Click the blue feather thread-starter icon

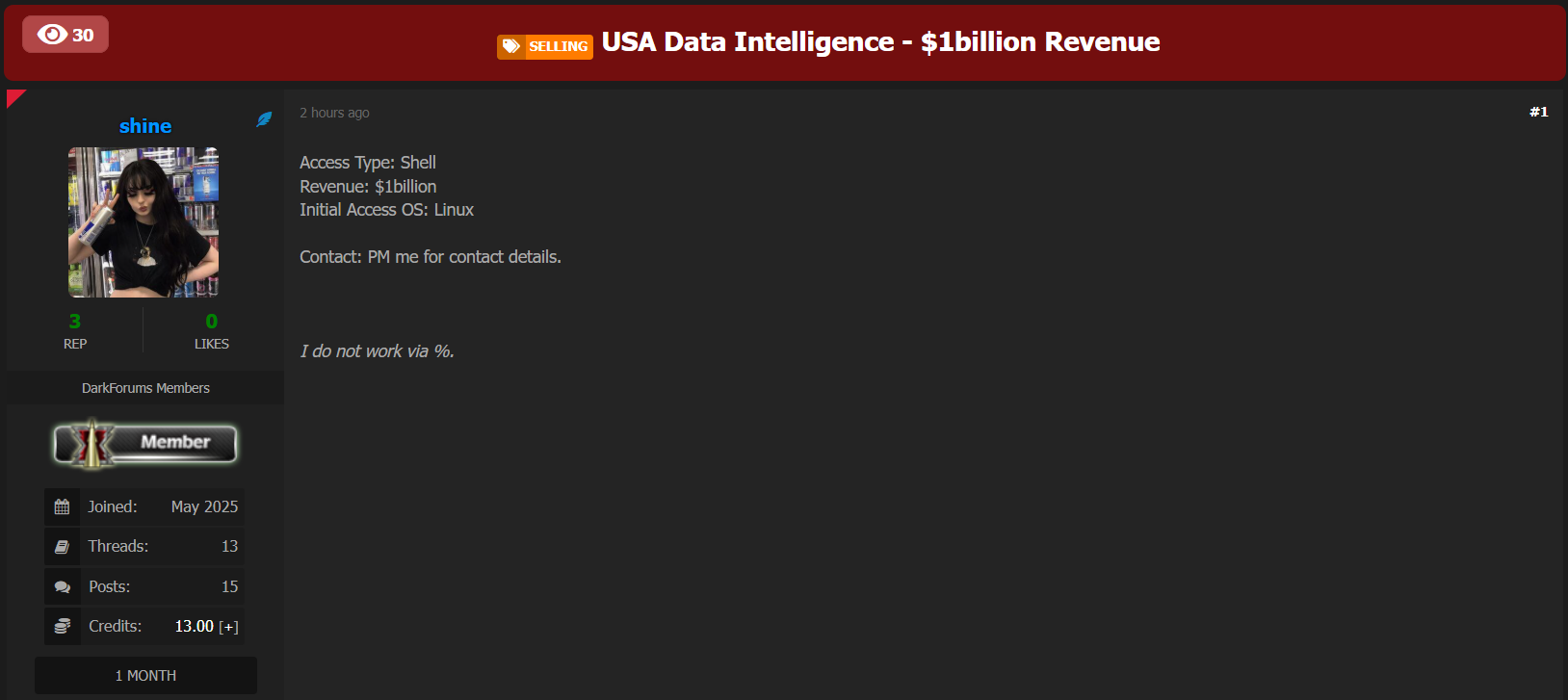pyautogui.click(x=264, y=119)
